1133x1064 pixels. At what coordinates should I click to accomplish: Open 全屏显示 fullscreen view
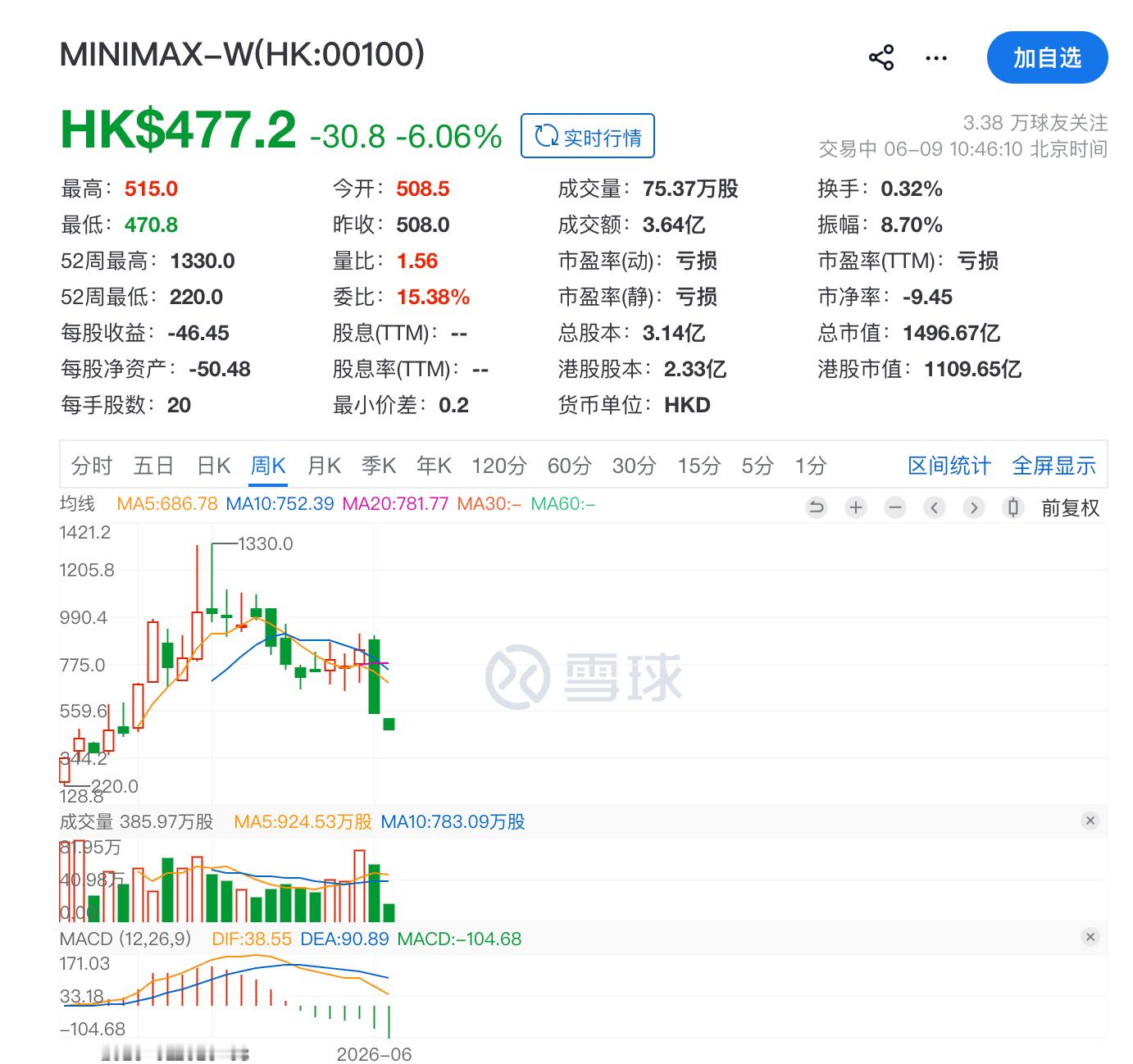tap(1053, 466)
